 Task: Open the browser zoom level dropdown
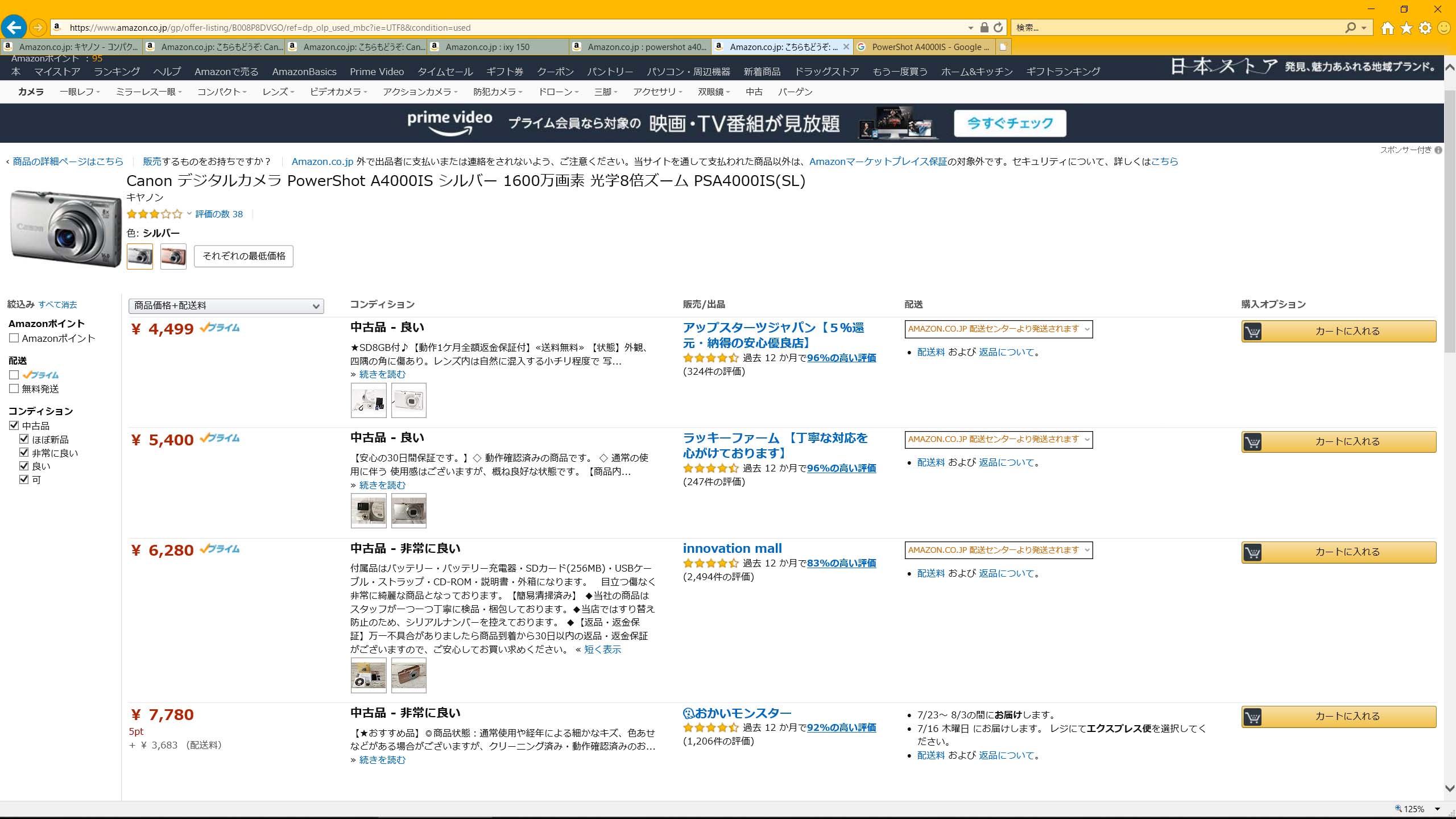pos(1438,809)
